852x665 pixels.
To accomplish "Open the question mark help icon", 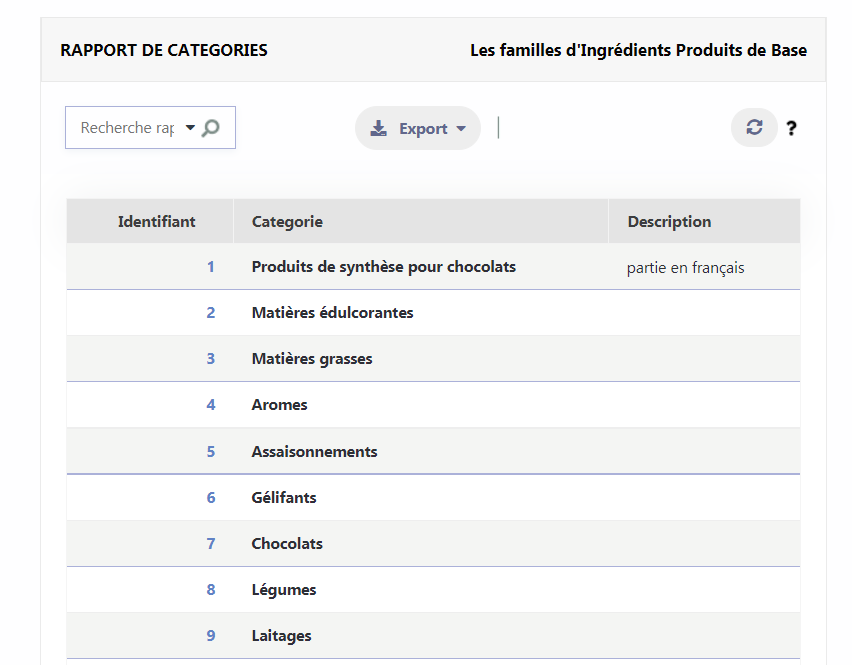I will pyautogui.click(x=792, y=128).
